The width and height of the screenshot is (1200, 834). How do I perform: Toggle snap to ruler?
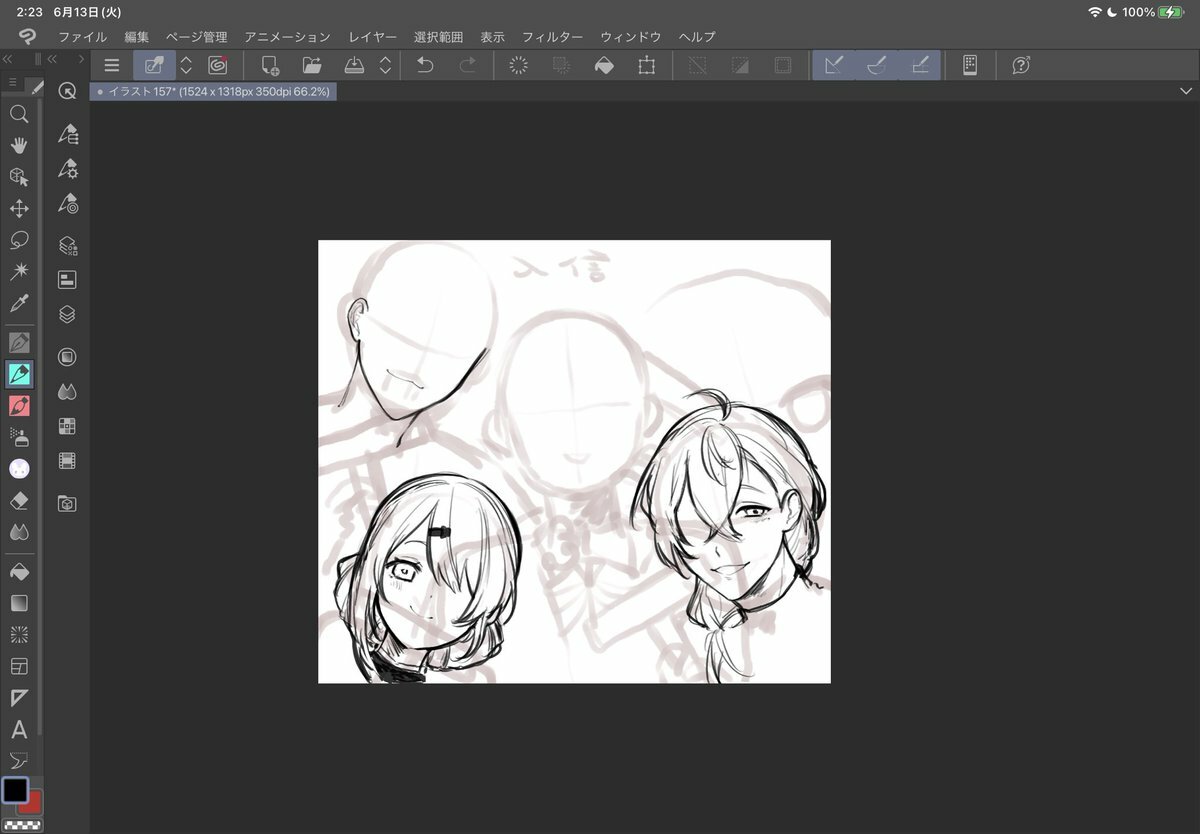(x=833, y=66)
